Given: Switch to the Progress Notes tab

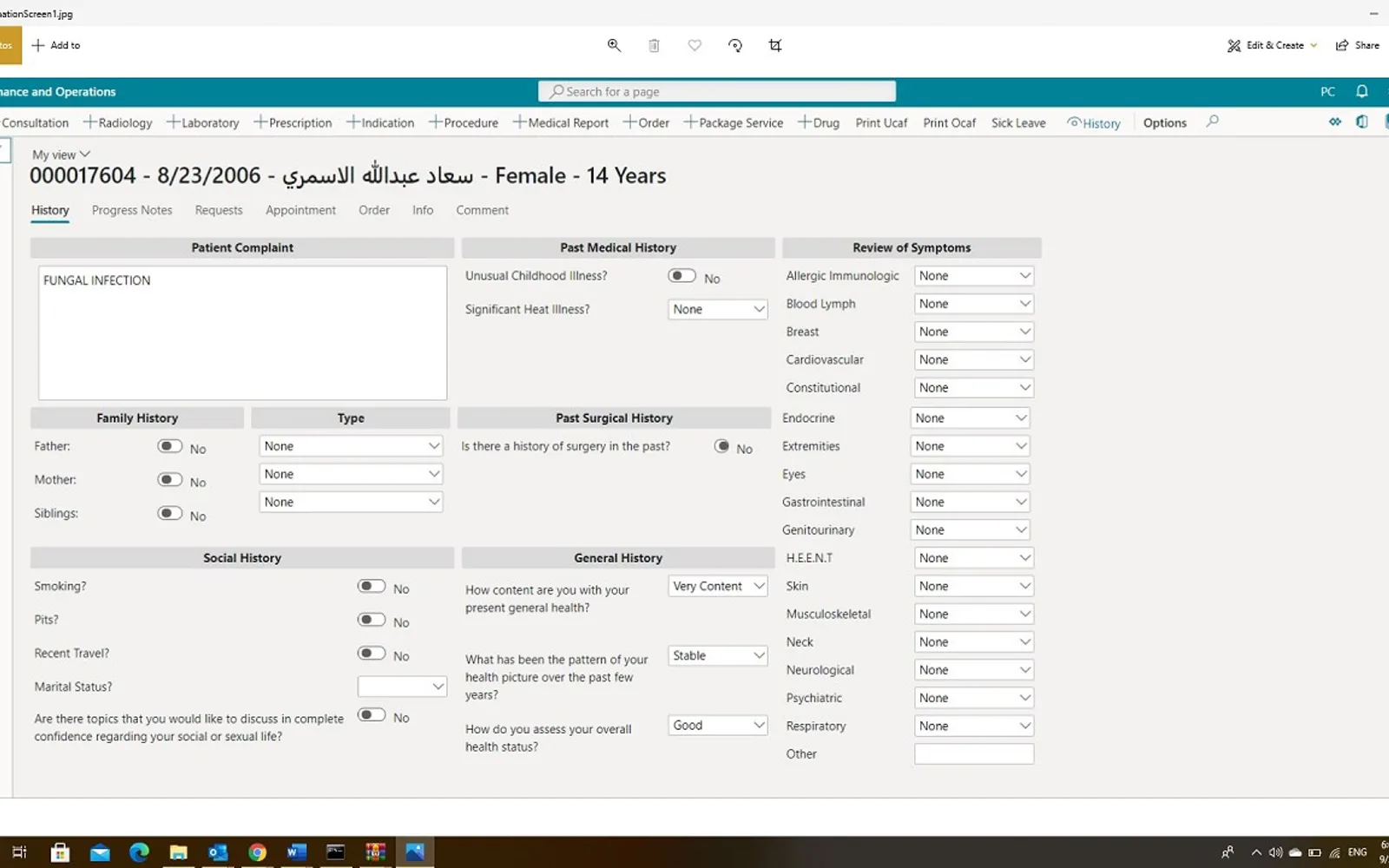Looking at the screenshot, I should click(132, 210).
